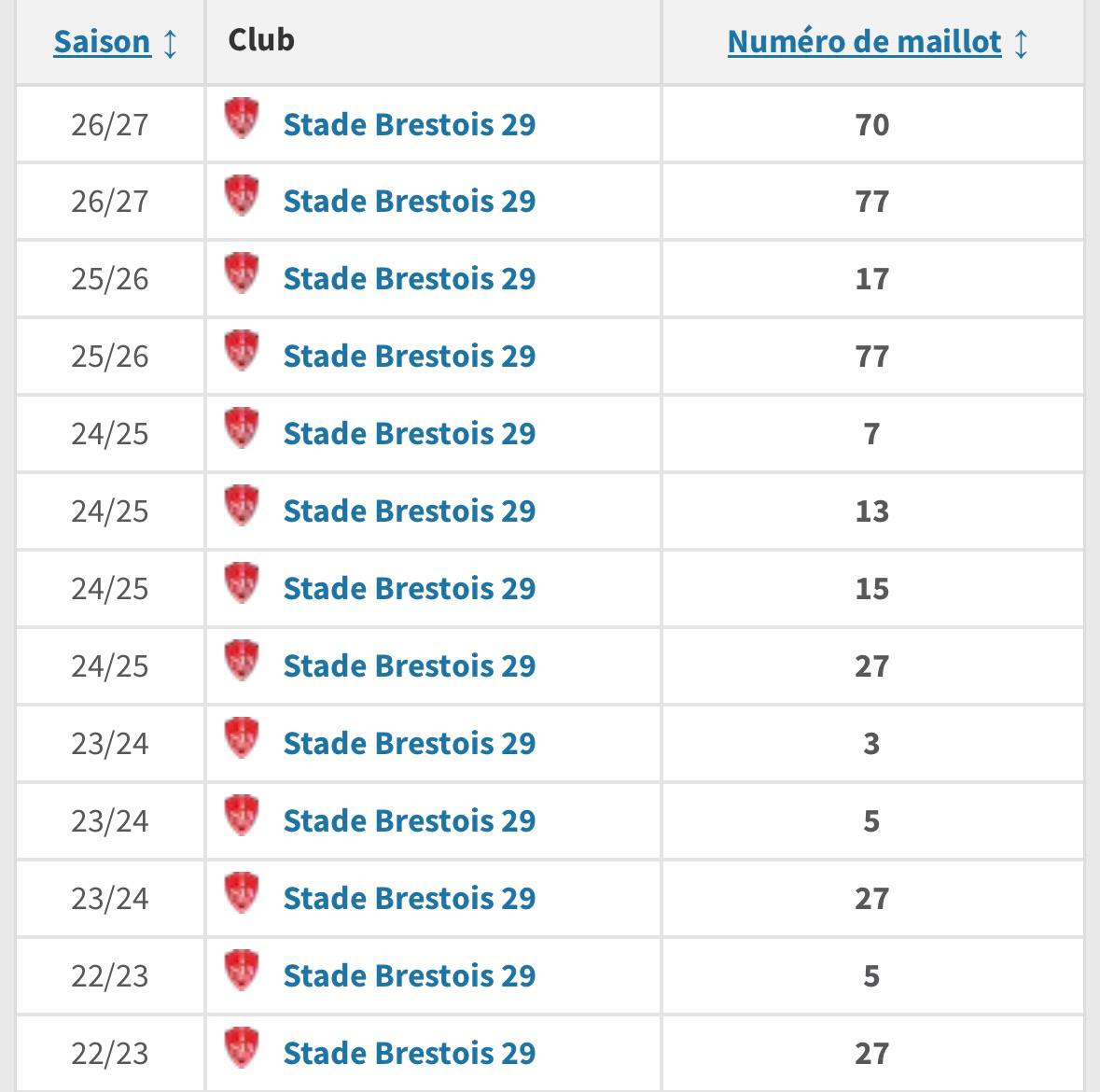Open Stade Brestois 29 link with number 70
Image resolution: width=1100 pixels, height=1092 pixels.
[x=410, y=124]
